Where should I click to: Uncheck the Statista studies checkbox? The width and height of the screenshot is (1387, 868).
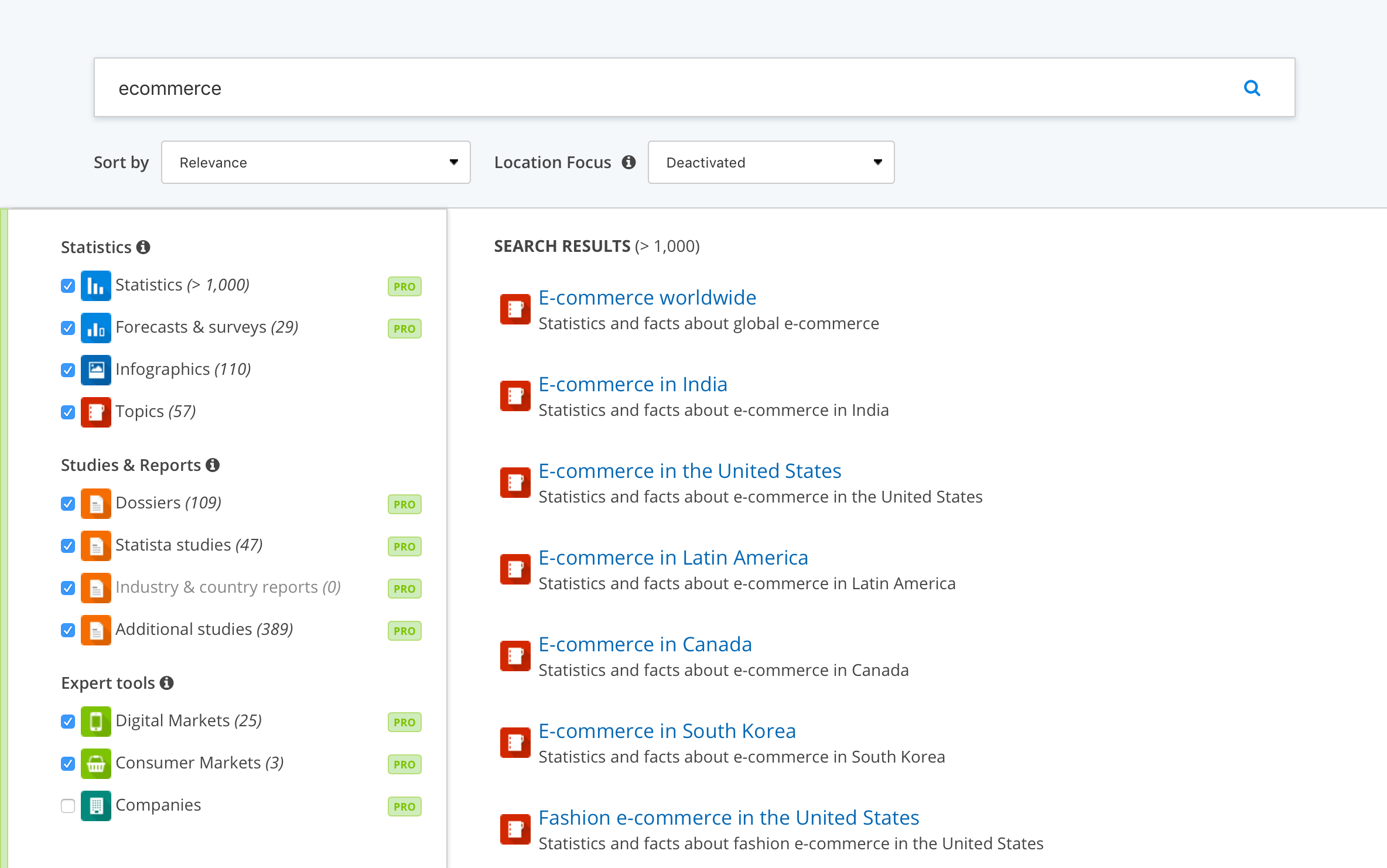click(68, 546)
